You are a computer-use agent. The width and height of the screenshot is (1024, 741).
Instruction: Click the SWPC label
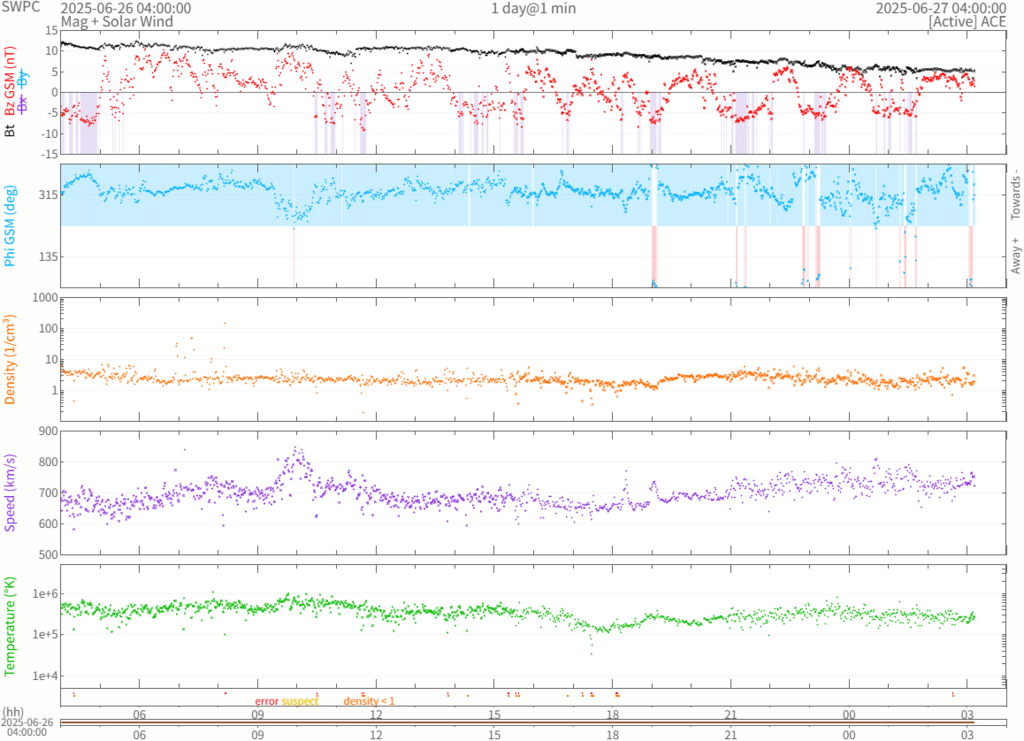pyautogui.click(x=22, y=8)
